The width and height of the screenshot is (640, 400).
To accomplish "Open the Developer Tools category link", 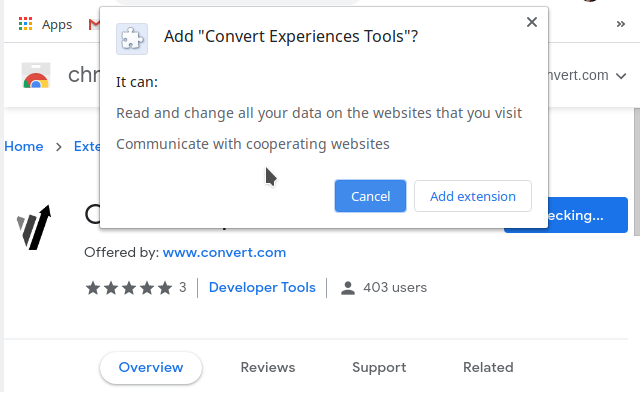I will [262, 287].
